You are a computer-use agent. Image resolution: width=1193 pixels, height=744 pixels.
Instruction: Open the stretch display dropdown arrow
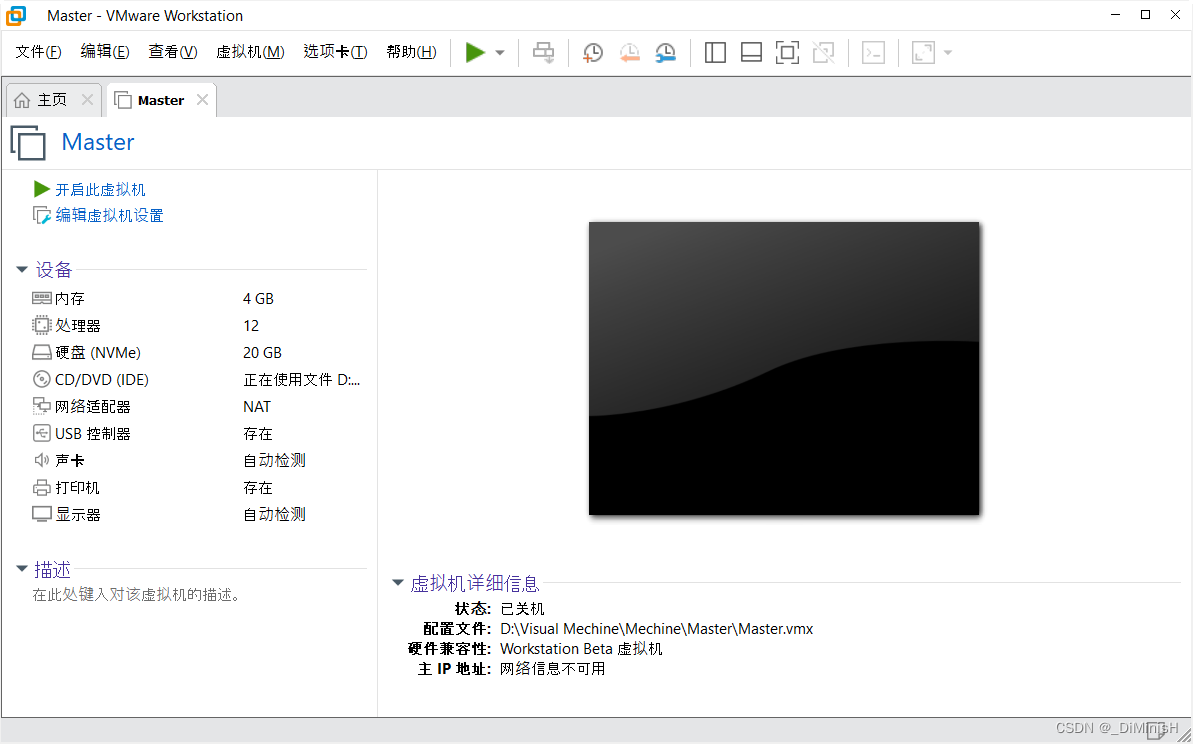pyautogui.click(x=948, y=52)
